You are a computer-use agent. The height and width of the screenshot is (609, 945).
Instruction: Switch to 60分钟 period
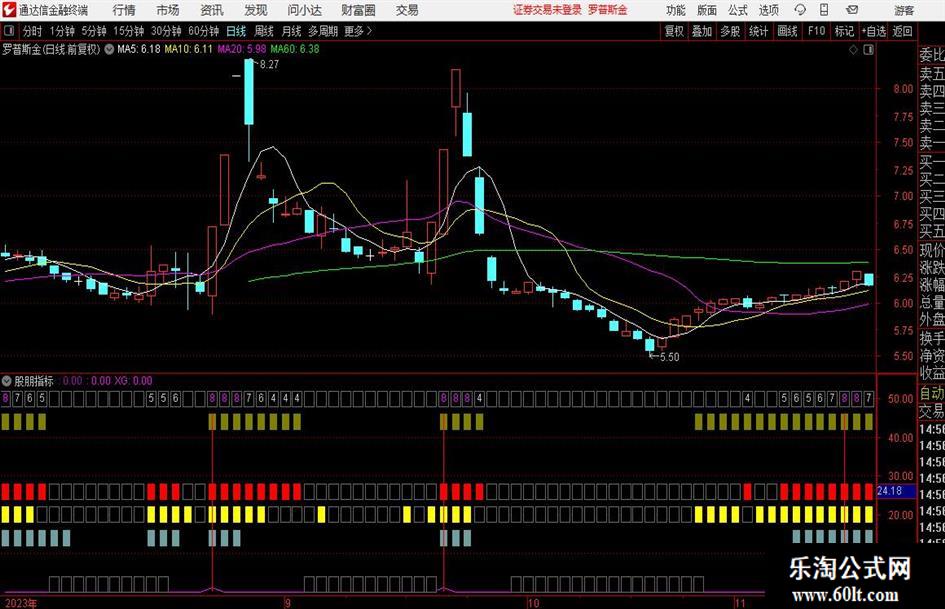[203, 31]
